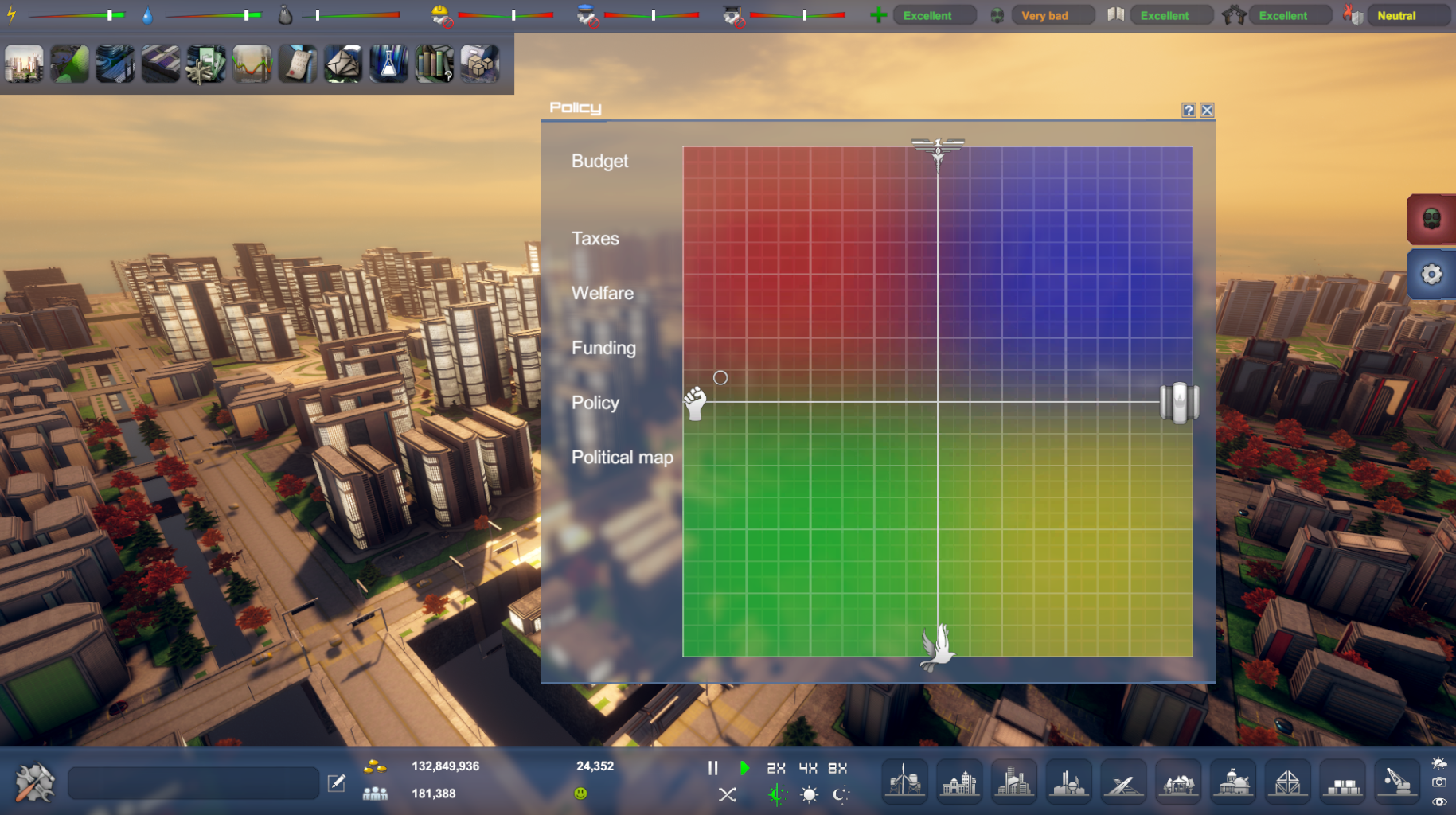Open the envelopes messages panel
This screenshot has height=815, width=1456.
pos(342,64)
